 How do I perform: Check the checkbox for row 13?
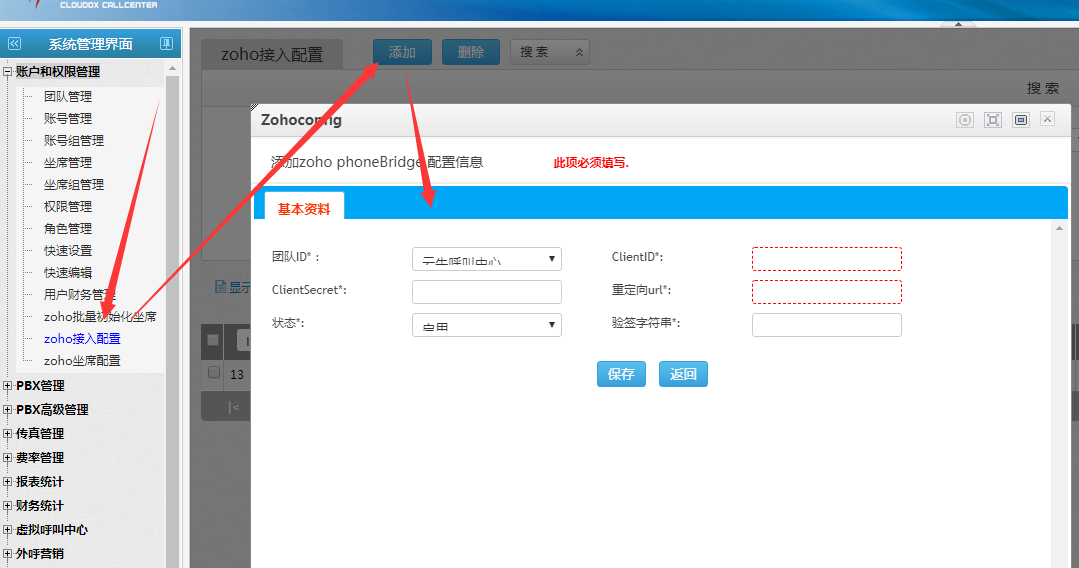(x=213, y=373)
